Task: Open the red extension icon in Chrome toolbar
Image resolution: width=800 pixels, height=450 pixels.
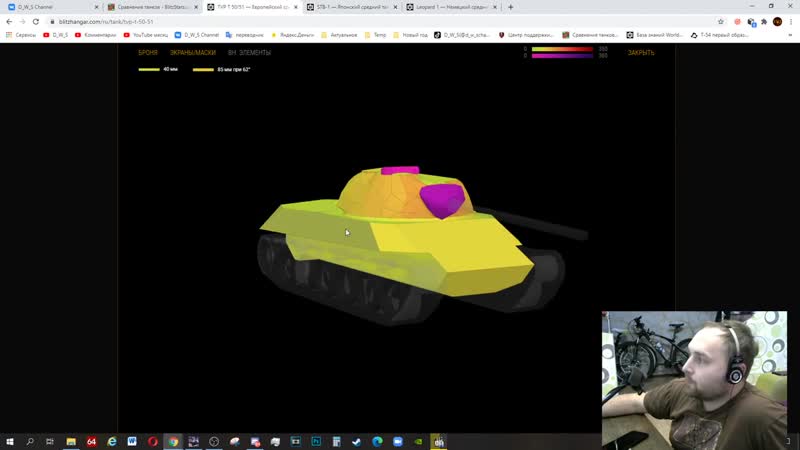Action: pos(737,21)
